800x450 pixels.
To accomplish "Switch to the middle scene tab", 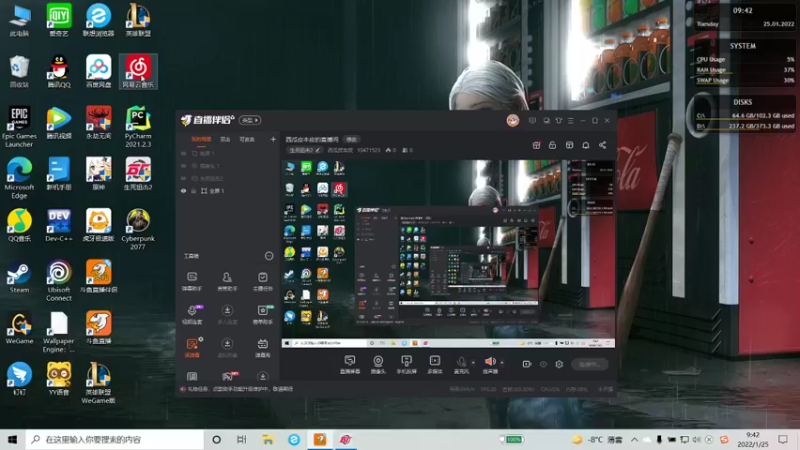I will [x=225, y=139].
